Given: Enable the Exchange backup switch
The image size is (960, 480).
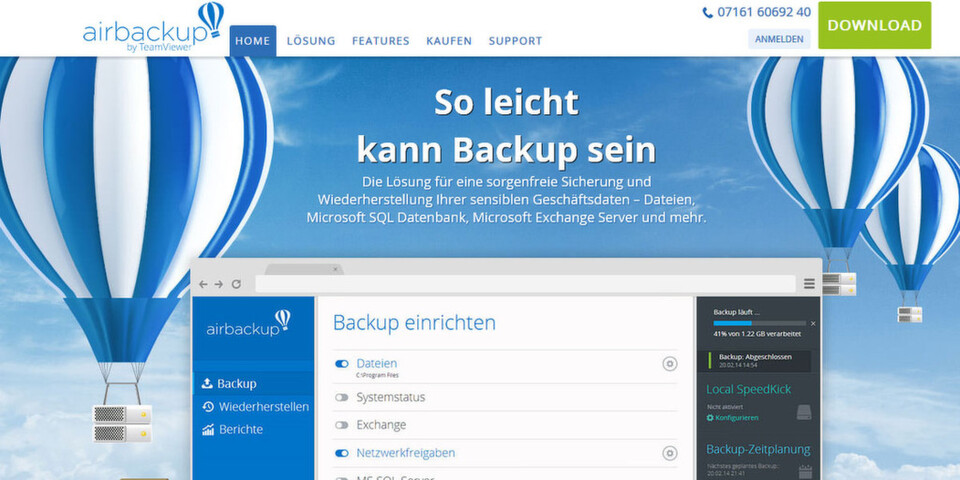Looking at the screenshot, I should coord(342,425).
